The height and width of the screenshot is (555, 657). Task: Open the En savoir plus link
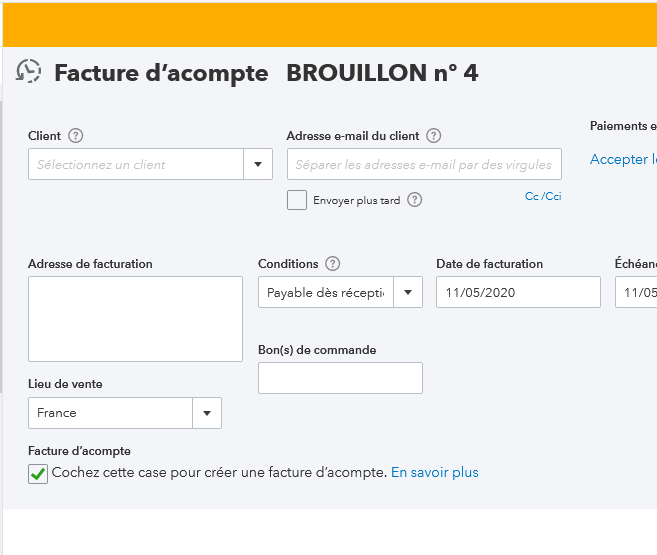point(435,472)
